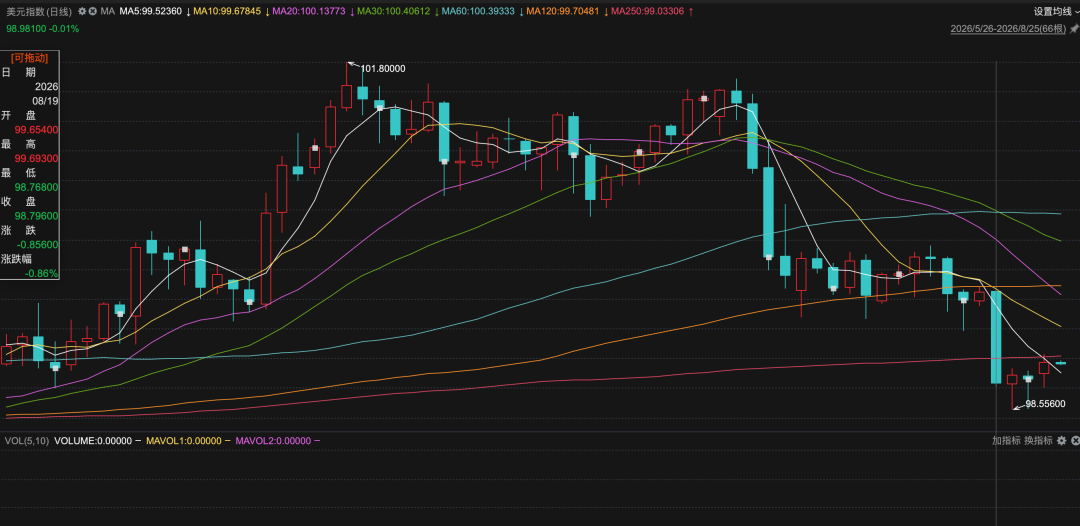Open the VOL panel settings gear

(x=1061, y=441)
